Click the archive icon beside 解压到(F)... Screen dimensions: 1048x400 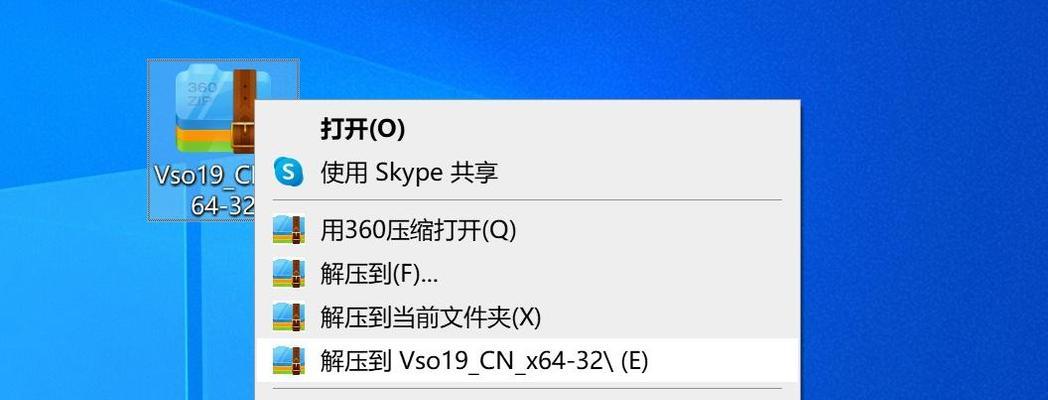tap(288, 273)
